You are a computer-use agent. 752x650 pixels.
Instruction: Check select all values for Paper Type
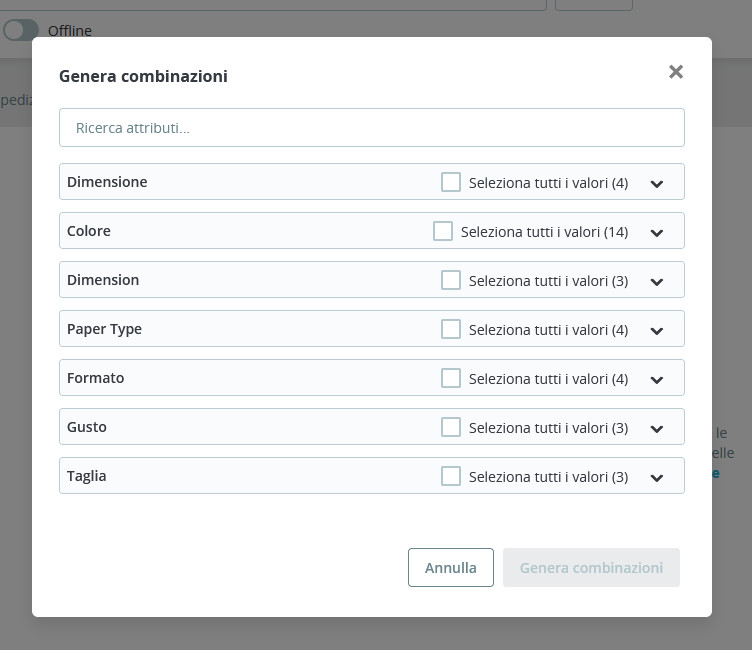click(451, 329)
